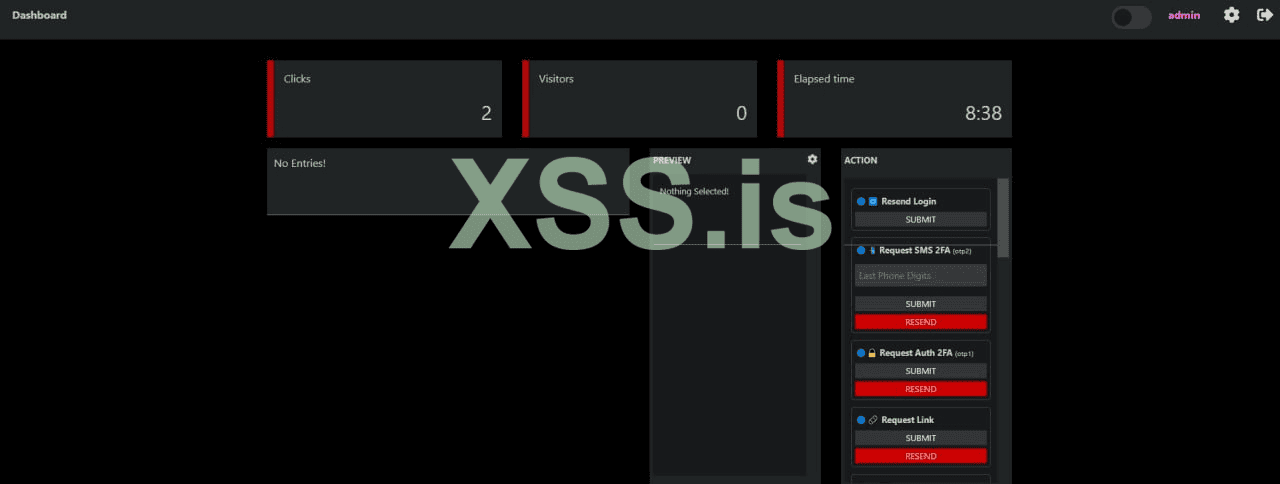Click the blue square icon beside Resend Login
Image resolution: width=1280 pixels, height=484 pixels.
click(x=873, y=201)
